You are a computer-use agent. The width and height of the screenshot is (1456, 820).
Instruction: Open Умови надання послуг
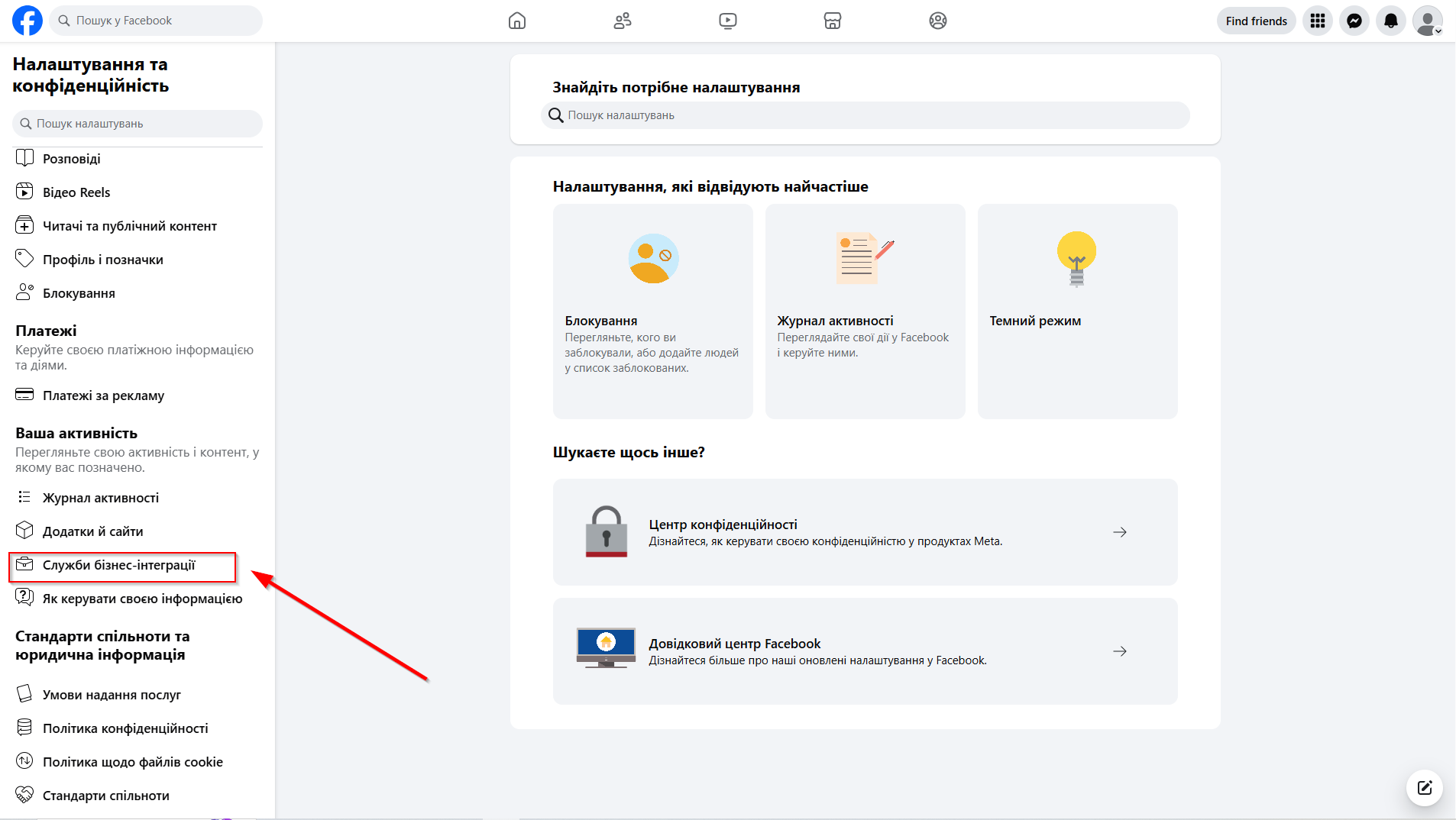pos(138,695)
